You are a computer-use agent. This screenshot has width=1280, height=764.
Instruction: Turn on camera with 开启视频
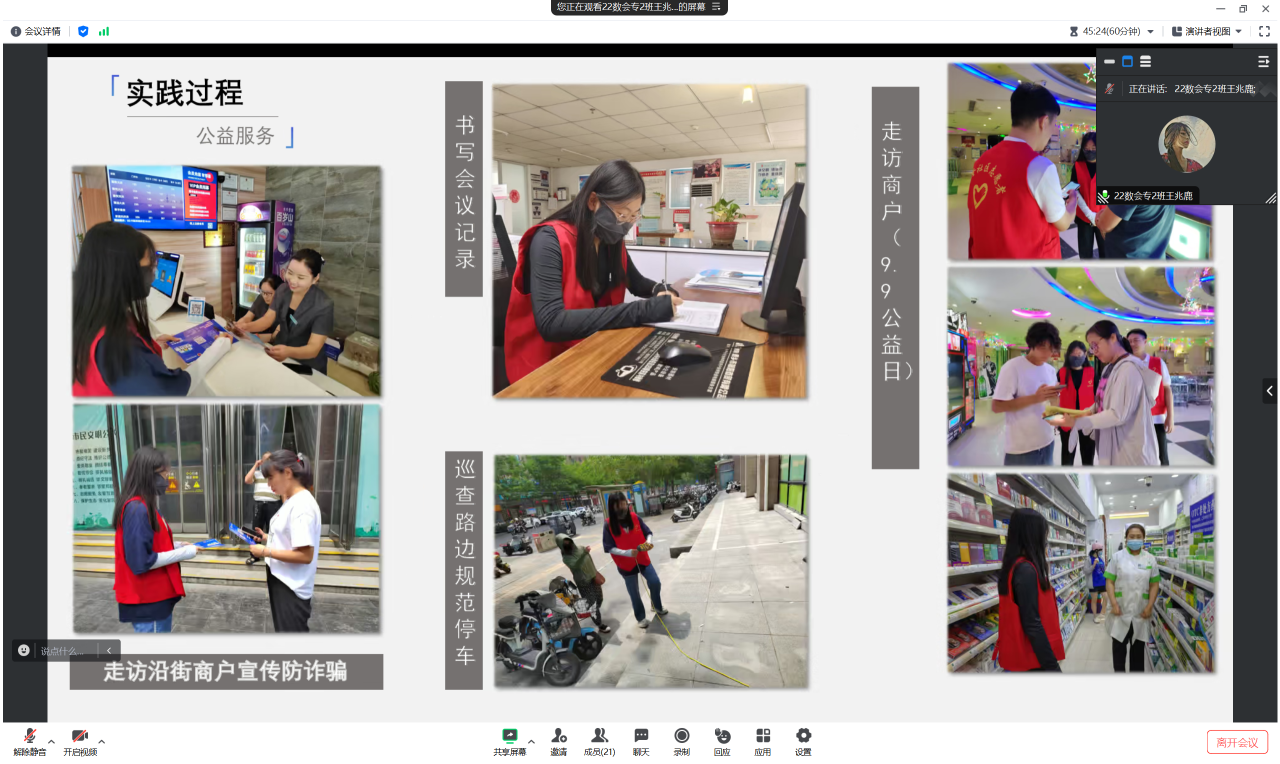80,741
